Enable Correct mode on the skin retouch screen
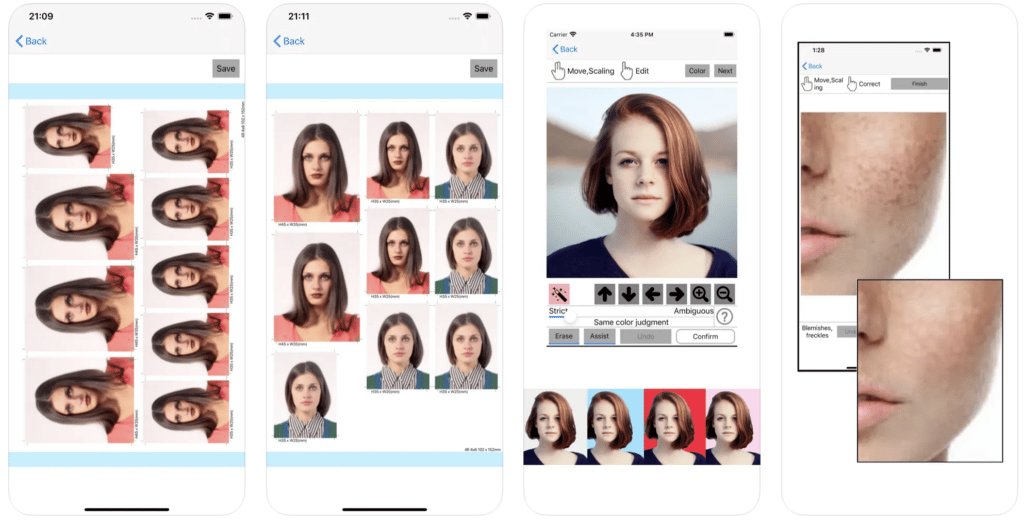The width and height of the screenshot is (1024, 522). coord(864,84)
